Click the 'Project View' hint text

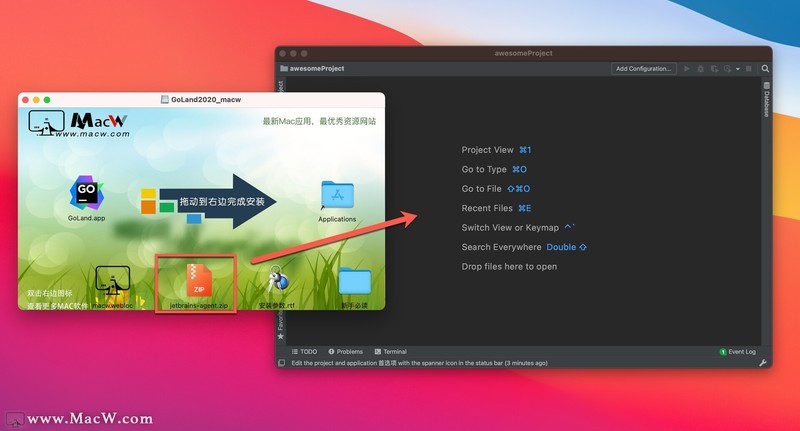(x=487, y=150)
